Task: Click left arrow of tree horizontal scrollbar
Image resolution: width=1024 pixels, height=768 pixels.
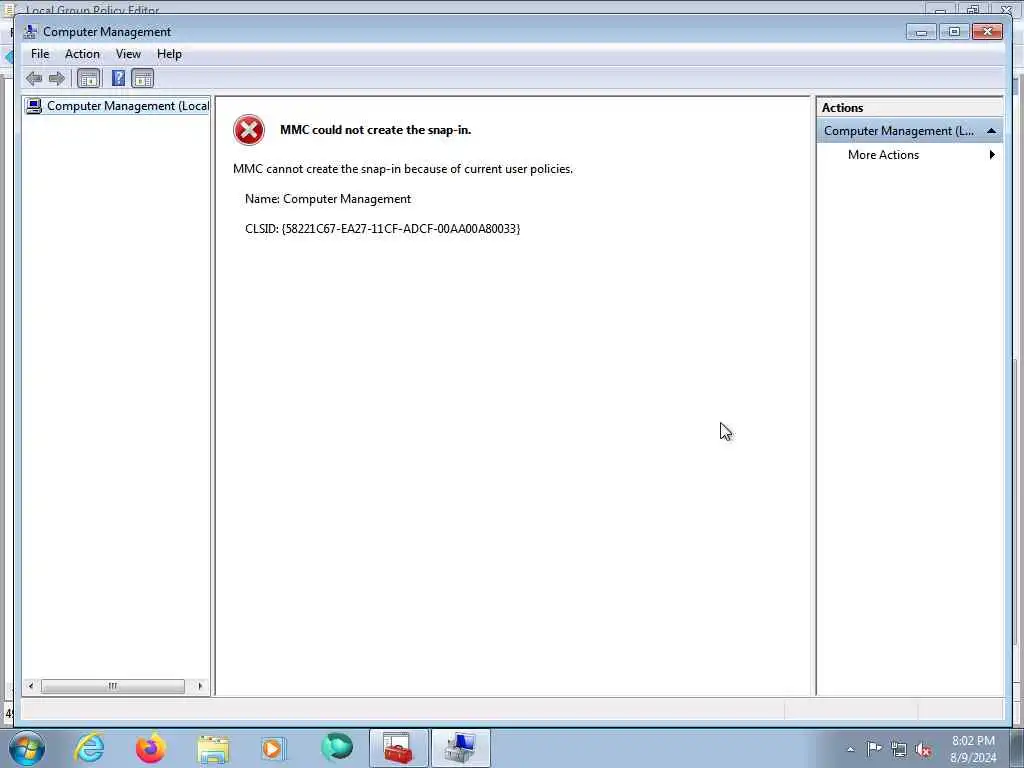Action: 31,686
